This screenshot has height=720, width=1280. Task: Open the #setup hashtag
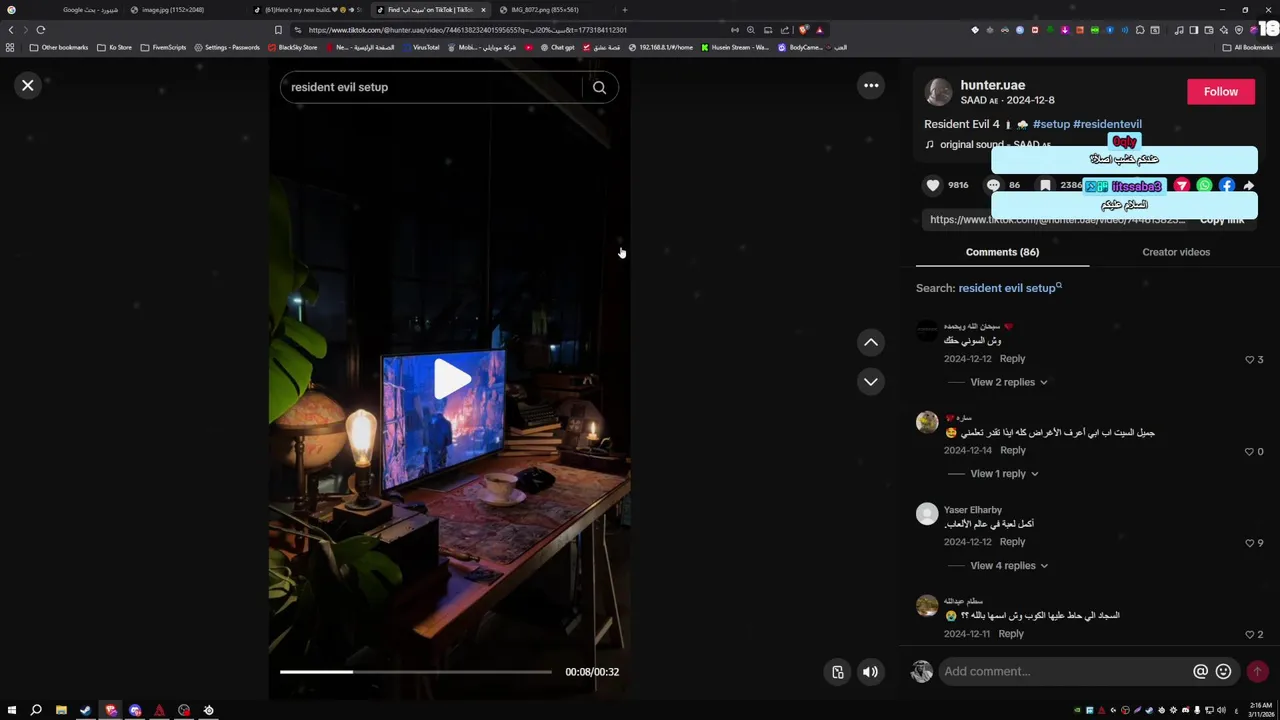click(x=1050, y=124)
